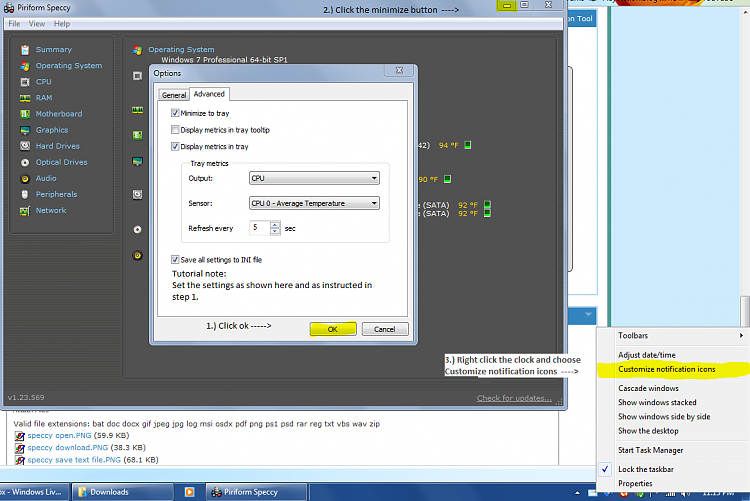Click the Operating System flag icon in the sidebar

click(x=25, y=66)
